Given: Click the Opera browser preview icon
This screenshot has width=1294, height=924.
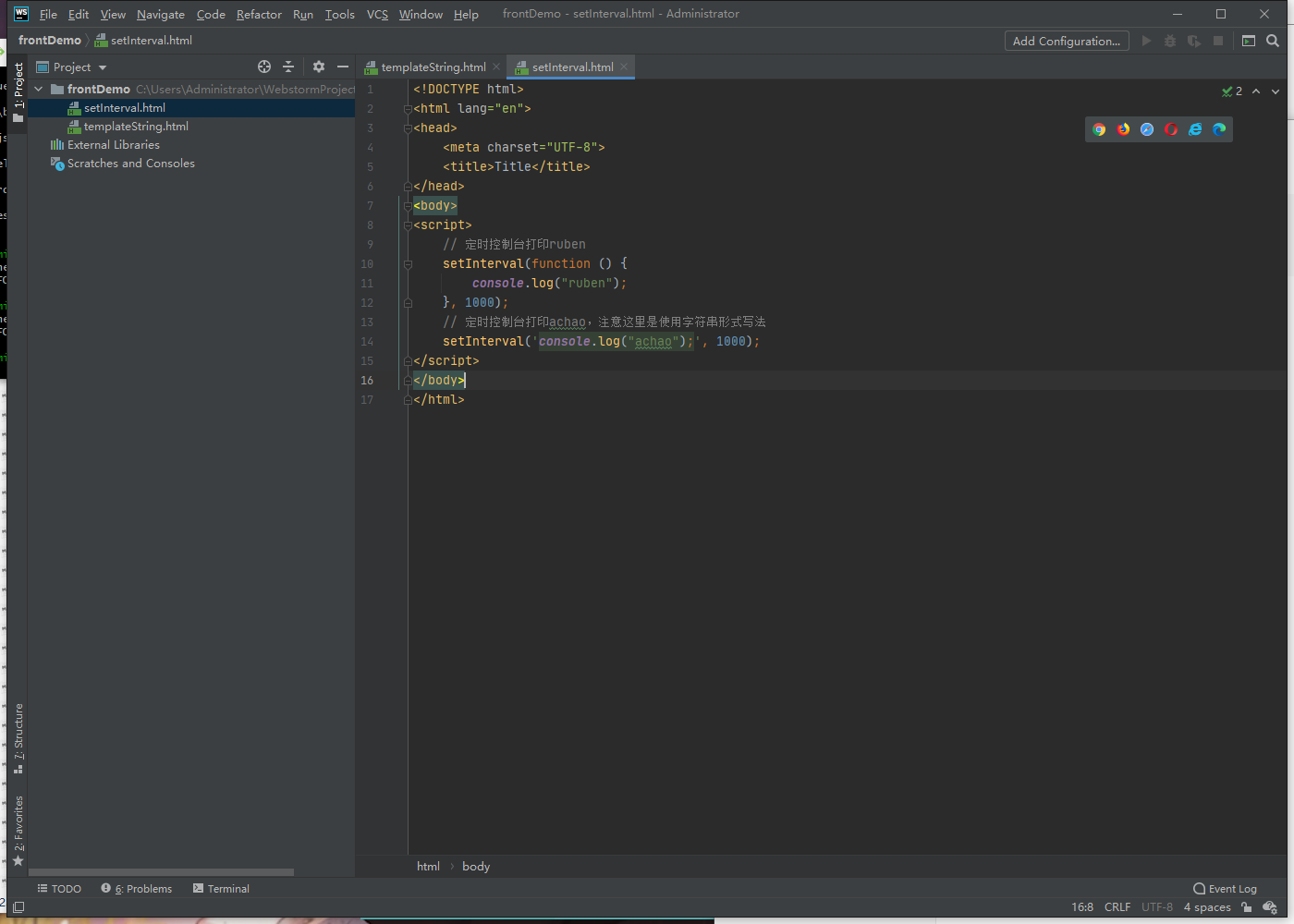Looking at the screenshot, I should (1171, 129).
